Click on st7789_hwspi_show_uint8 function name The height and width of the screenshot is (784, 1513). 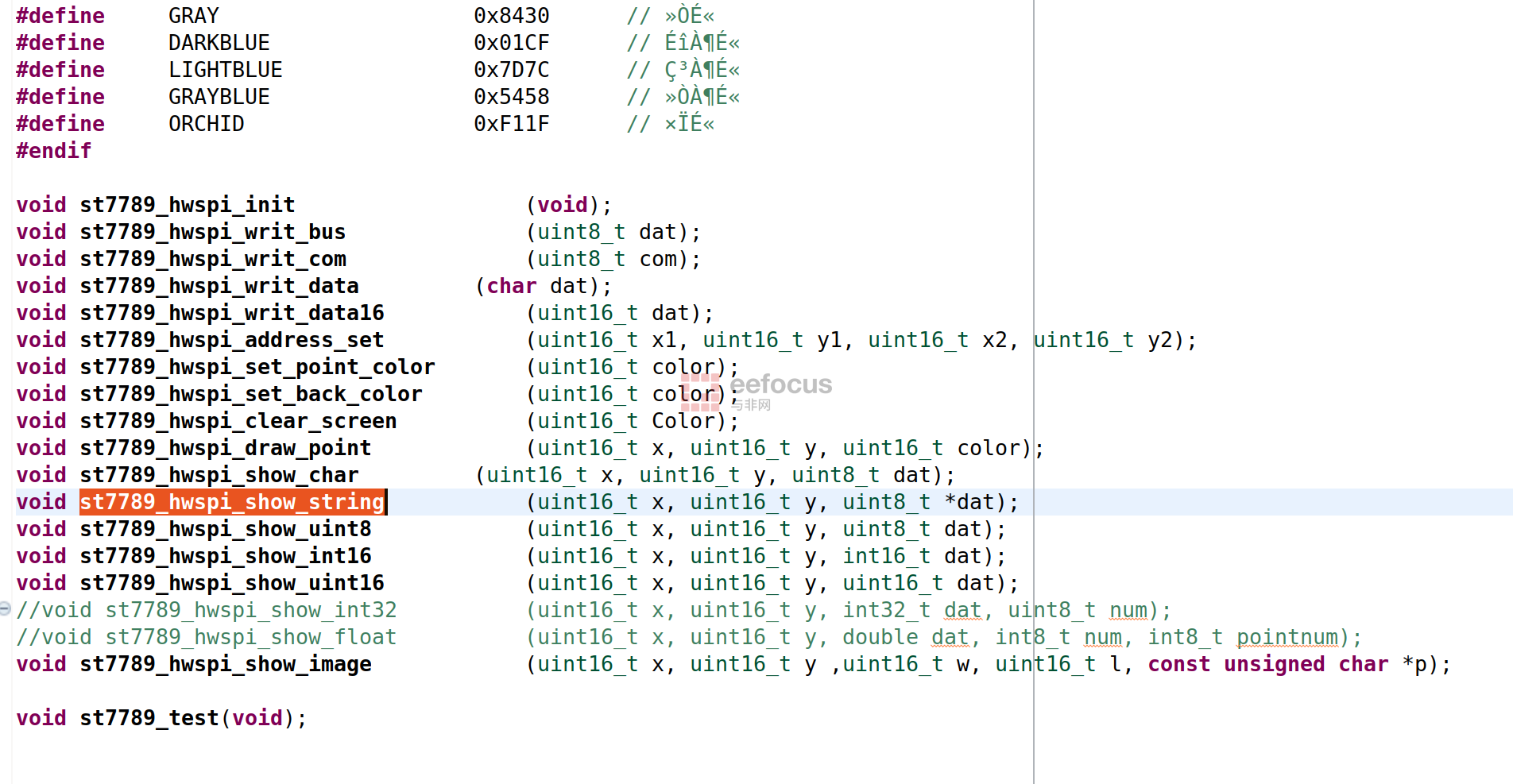[x=226, y=529]
